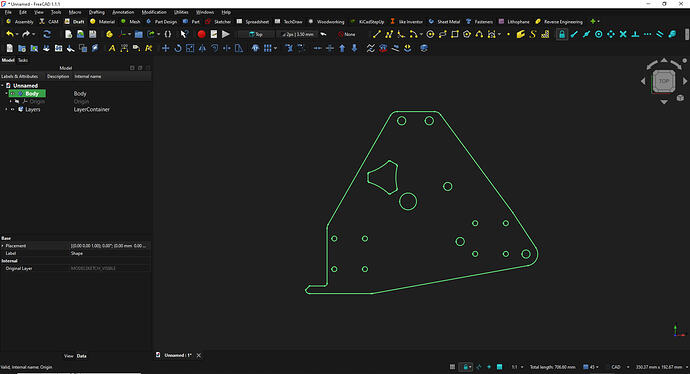Select the Draft Point tool

508,34
